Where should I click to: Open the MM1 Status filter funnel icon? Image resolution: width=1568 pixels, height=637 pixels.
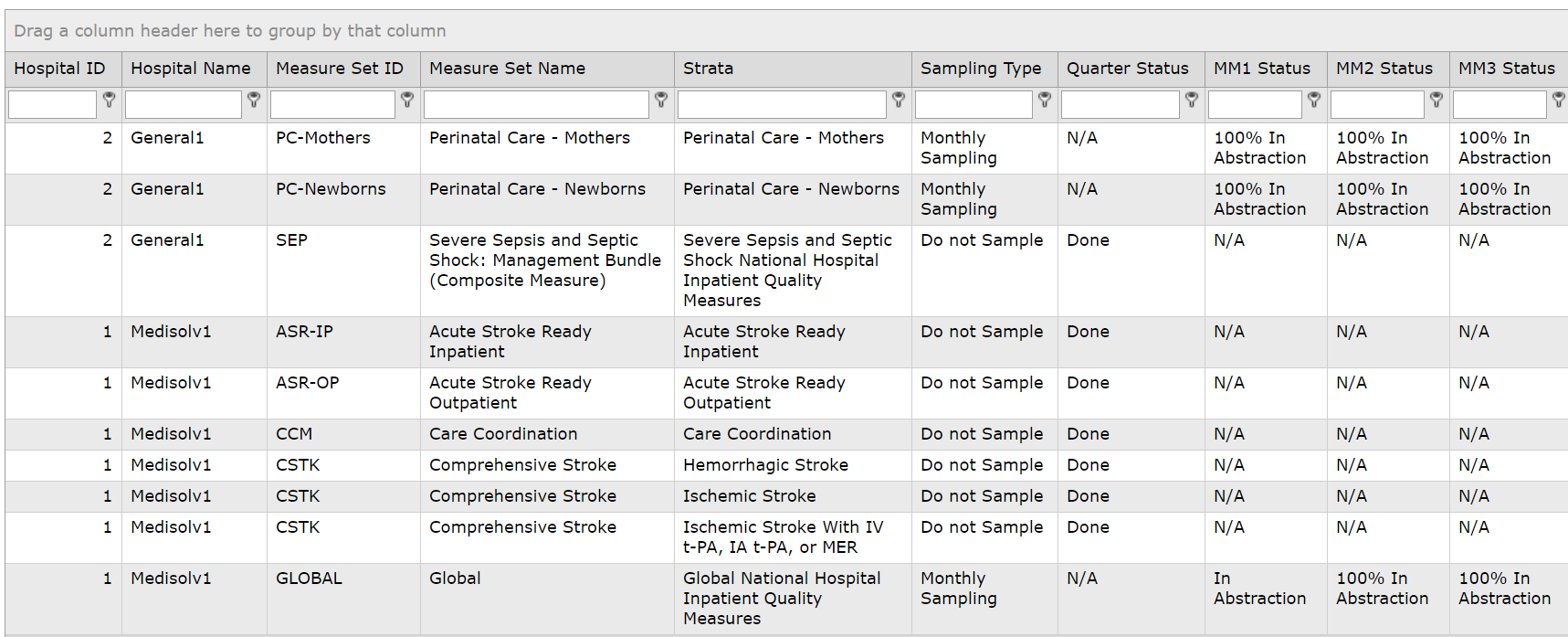(1314, 100)
